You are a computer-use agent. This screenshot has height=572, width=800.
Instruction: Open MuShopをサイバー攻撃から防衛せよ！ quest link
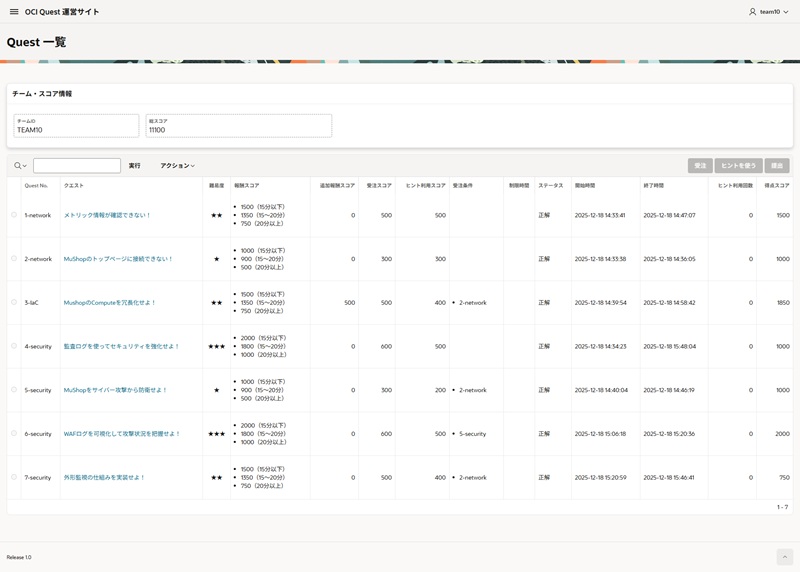pos(115,390)
